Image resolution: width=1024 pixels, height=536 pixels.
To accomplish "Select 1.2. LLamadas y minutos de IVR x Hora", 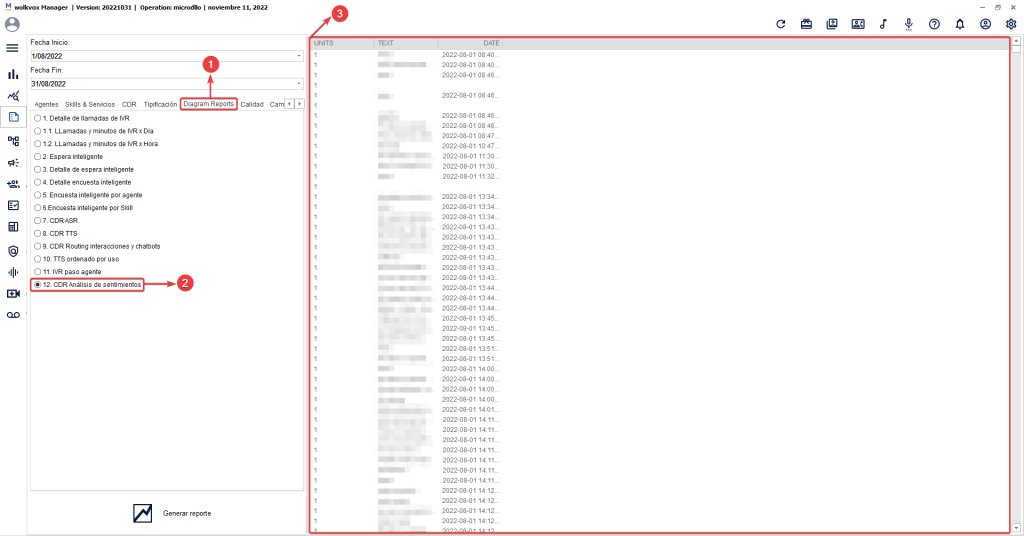I will click(x=95, y=144).
